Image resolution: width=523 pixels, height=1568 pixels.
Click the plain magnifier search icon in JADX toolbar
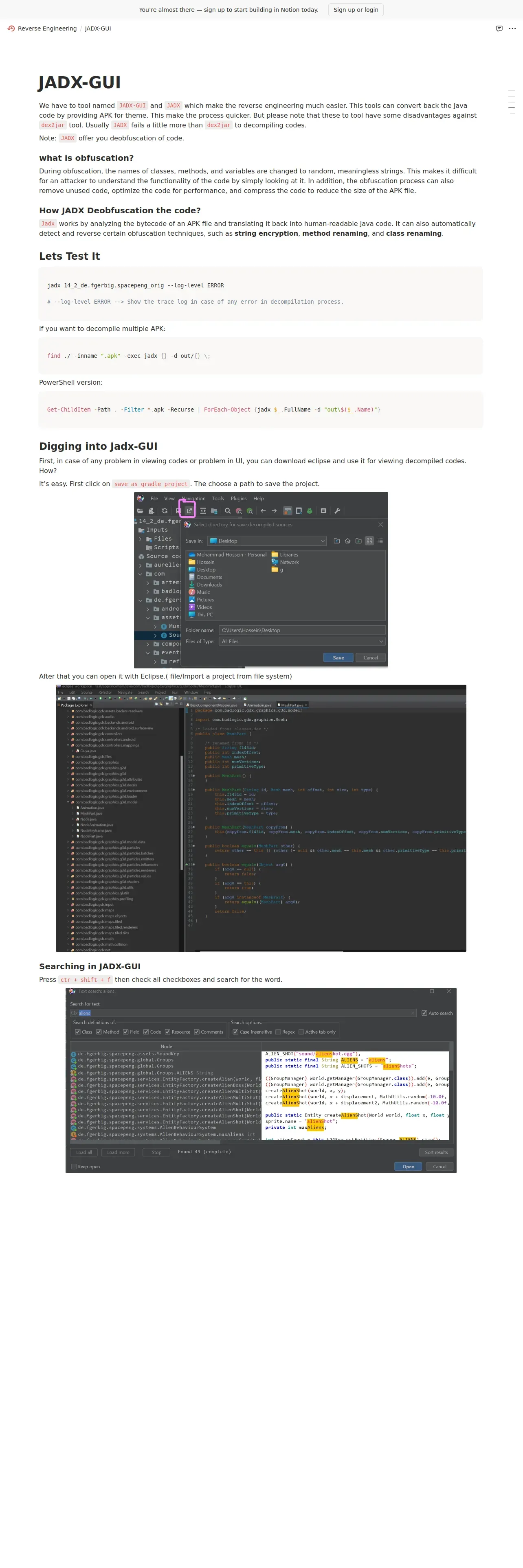(228, 511)
